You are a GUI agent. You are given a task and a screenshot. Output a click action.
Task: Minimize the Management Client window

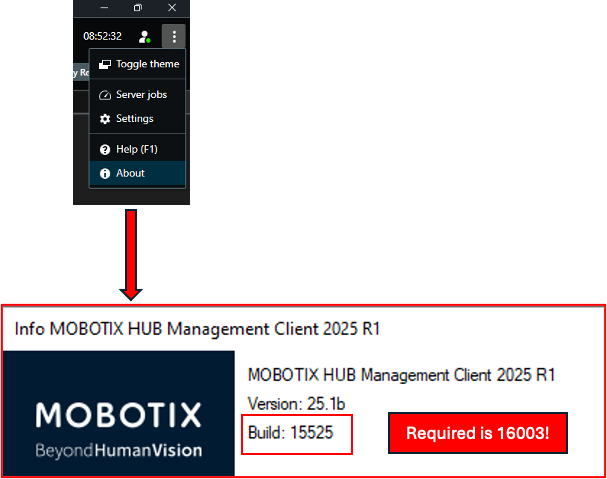click(104, 8)
